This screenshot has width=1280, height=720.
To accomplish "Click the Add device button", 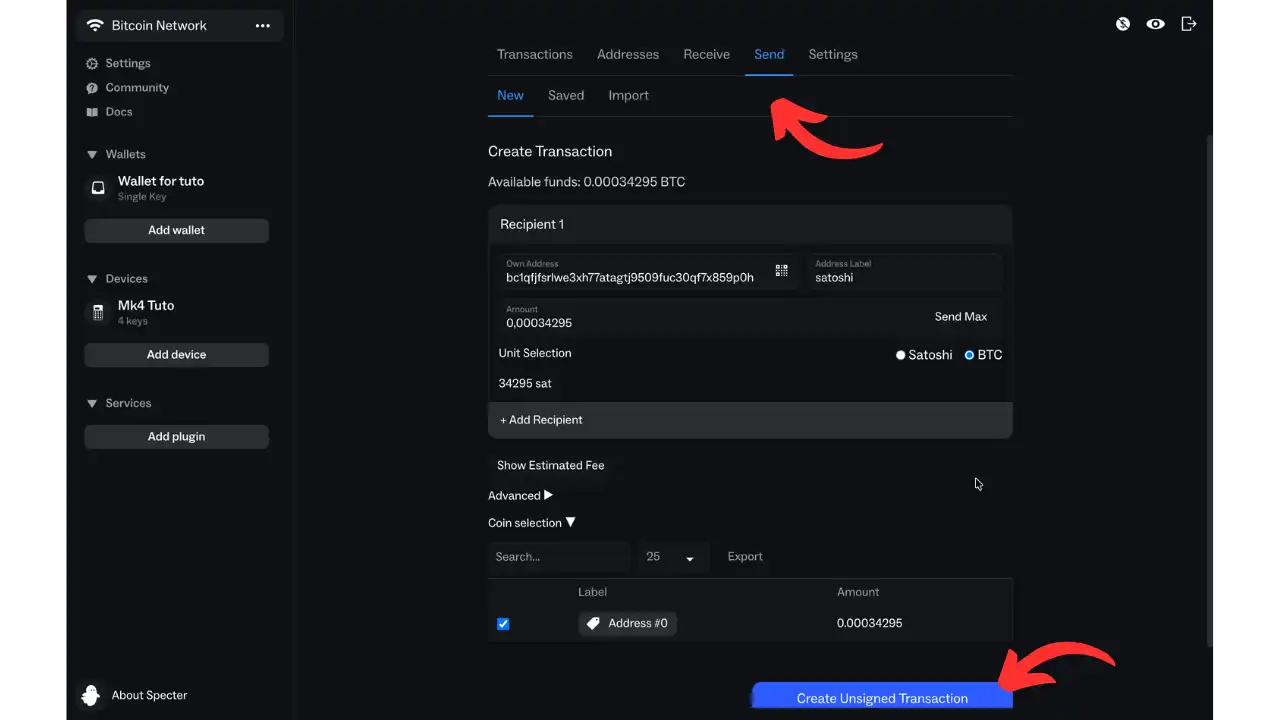I will tap(176, 354).
